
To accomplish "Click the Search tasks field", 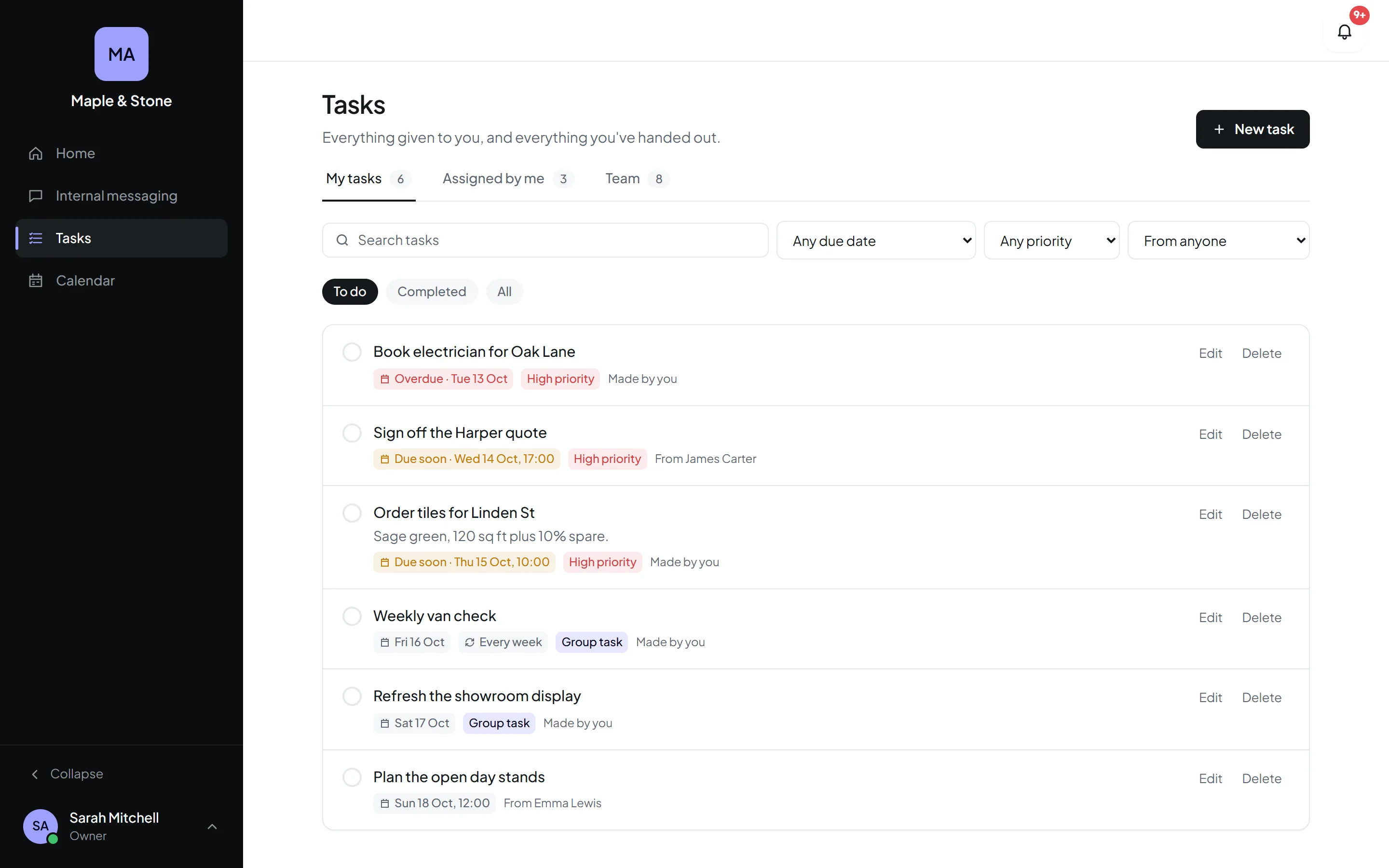I will point(545,240).
